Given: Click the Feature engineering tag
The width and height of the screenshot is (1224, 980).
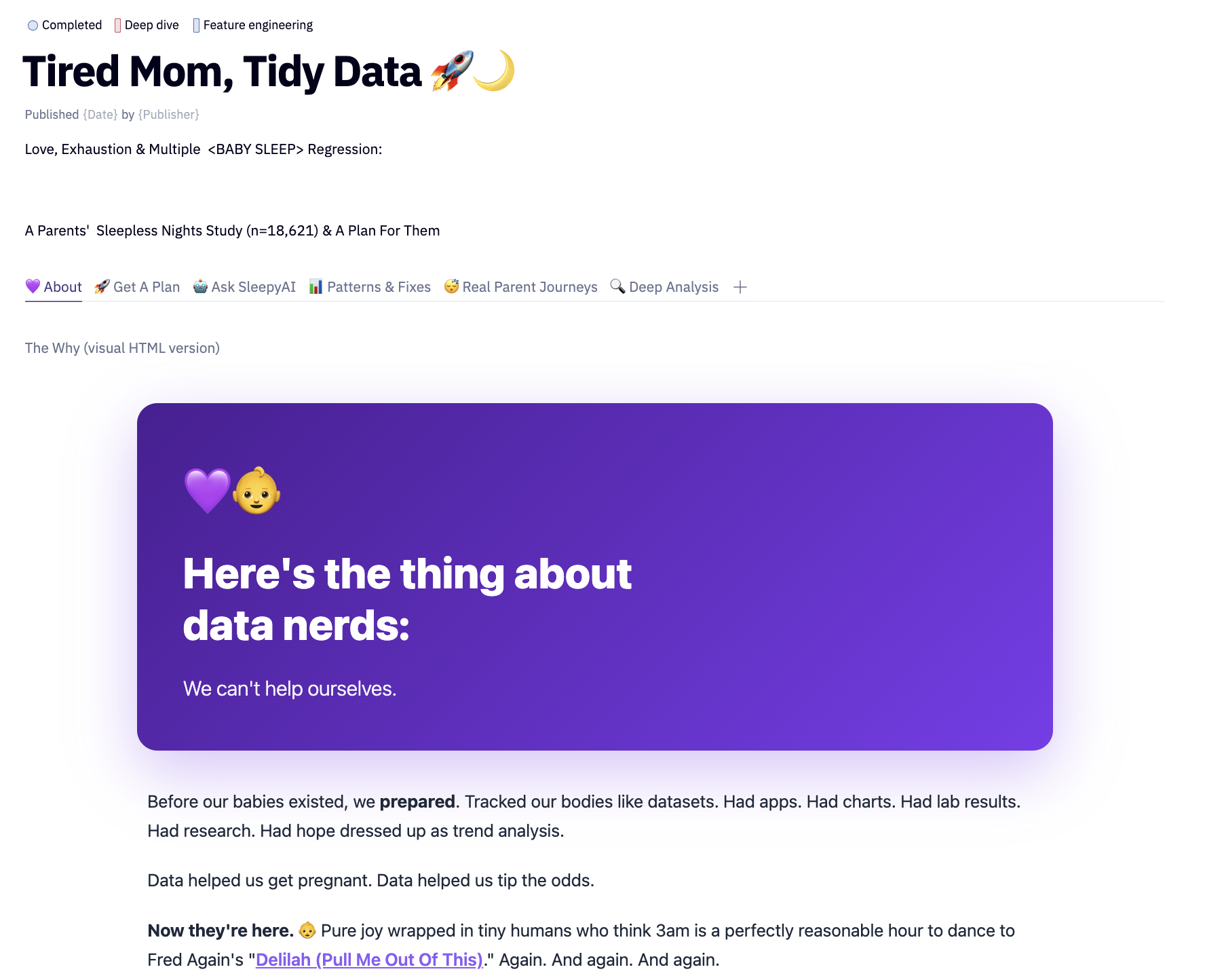Looking at the screenshot, I should 253,25.
